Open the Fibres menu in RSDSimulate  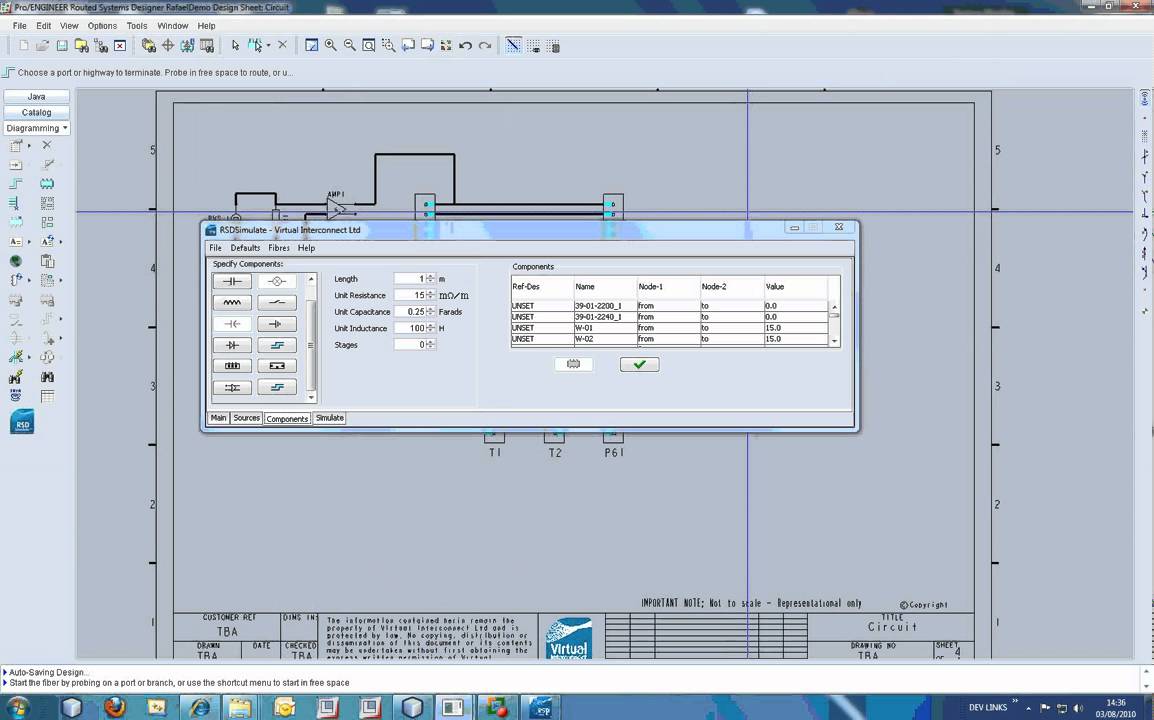[x=278, y=248]
